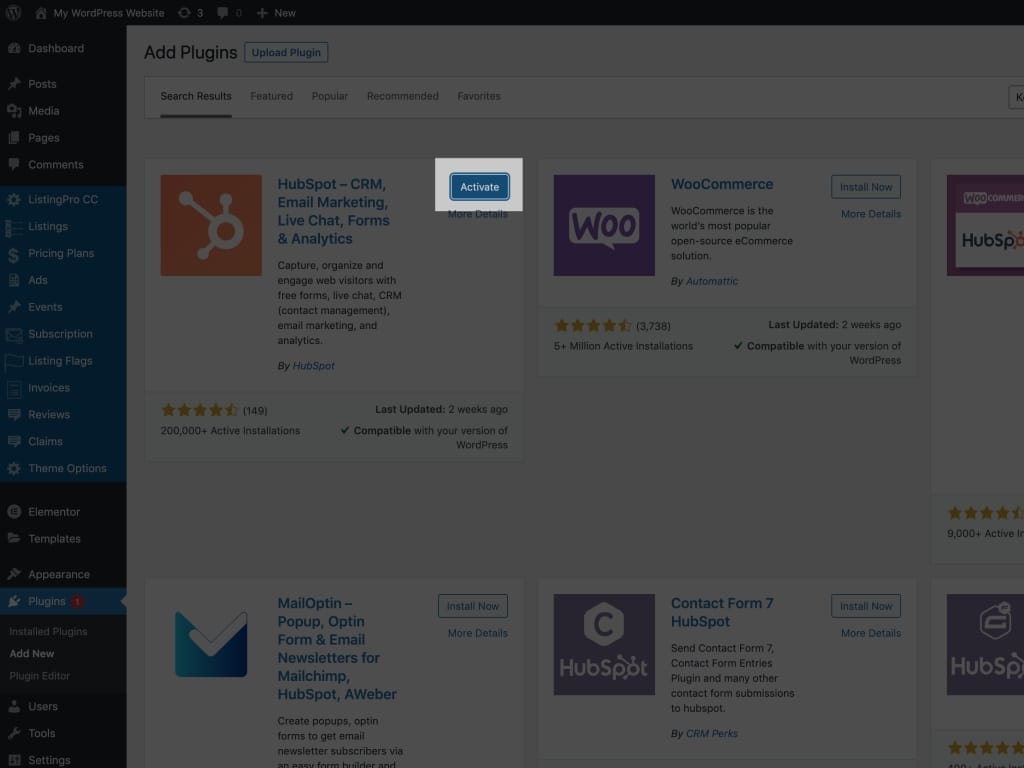Open Plugin Editor submenu item
This screenshot has width=1024, height=768.
[40, 676]
